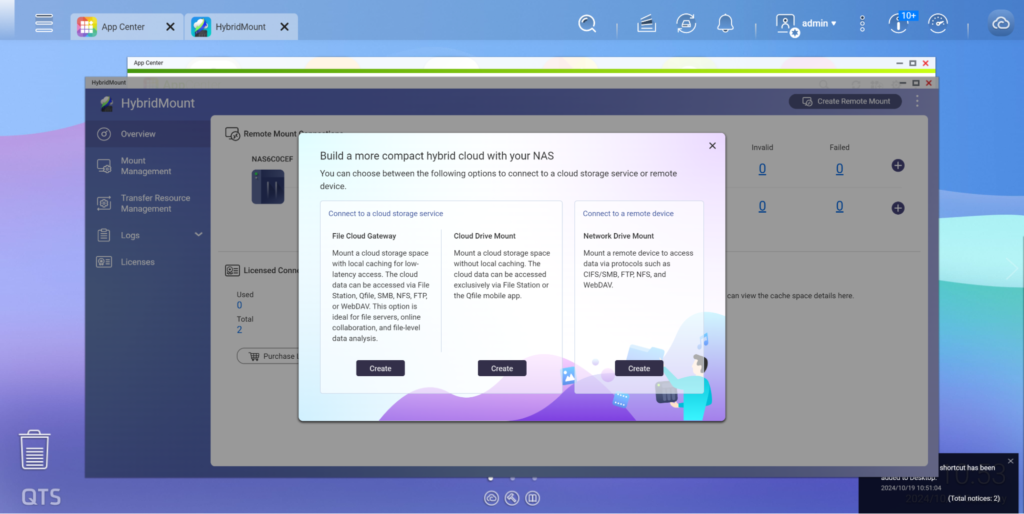Click the search magnifier icon in top bar
This screenshot has height=514, width=1024.
coord(587,23)
